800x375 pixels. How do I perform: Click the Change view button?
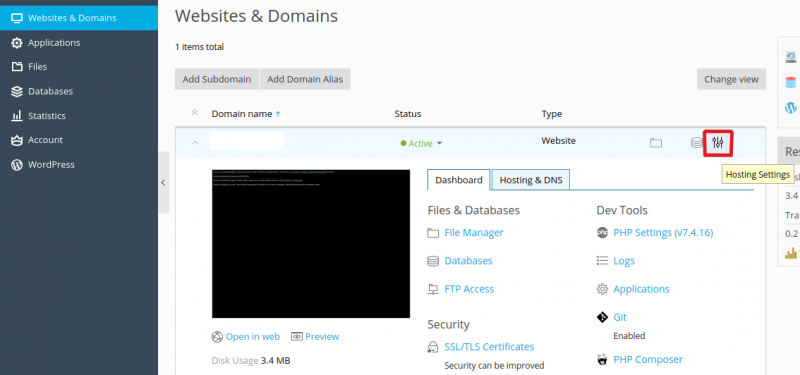(x=731, y=79)
